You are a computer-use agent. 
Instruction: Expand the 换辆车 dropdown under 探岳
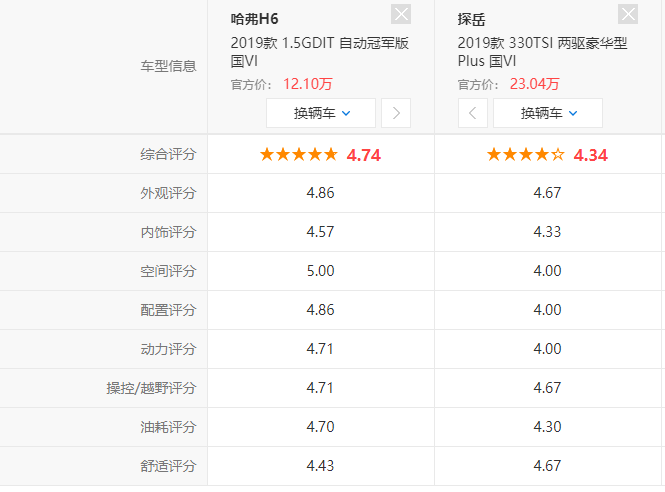[547, 113]
